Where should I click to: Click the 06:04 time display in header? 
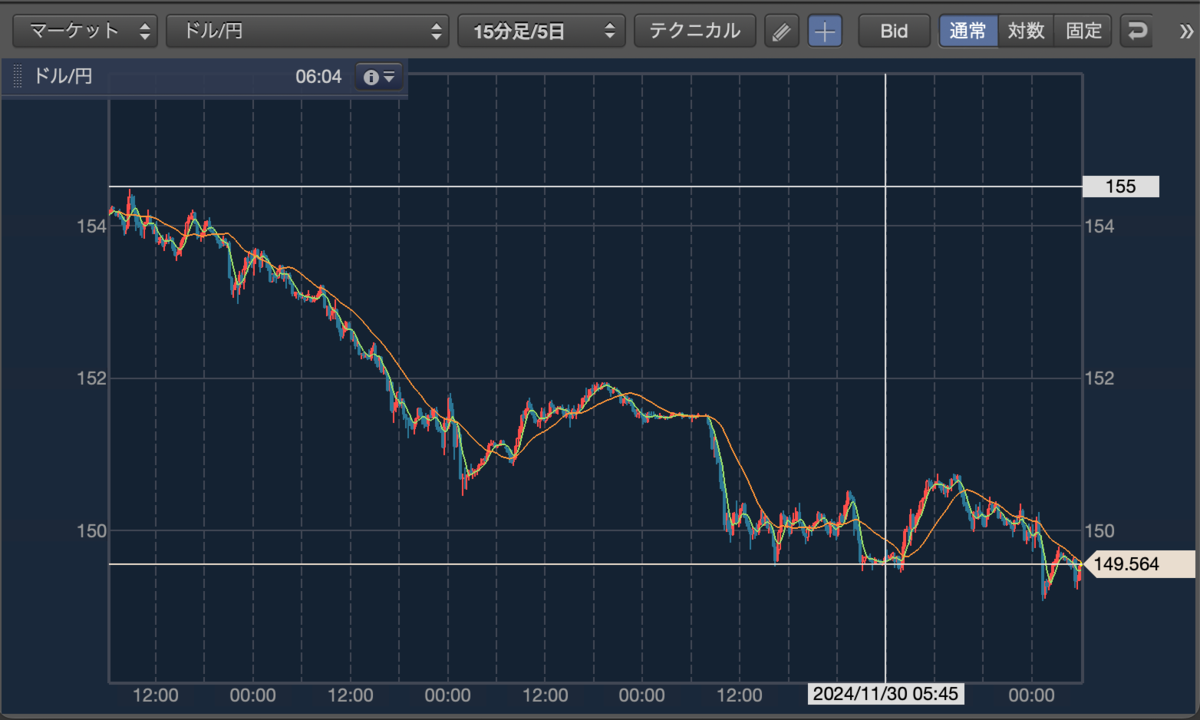(319, 77)
